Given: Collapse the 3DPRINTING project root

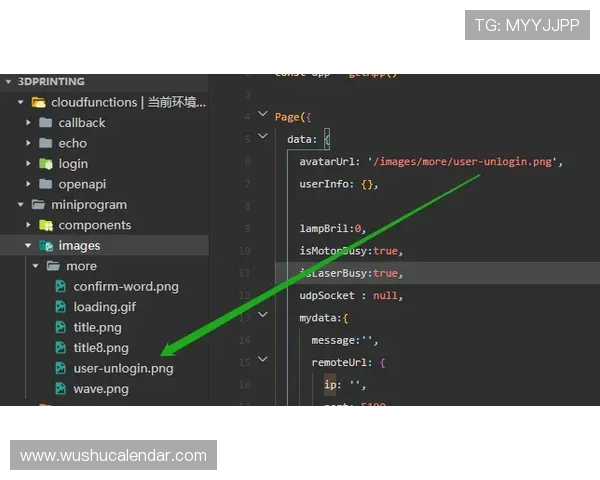Looking at the screenshot, I should point(8,82).
